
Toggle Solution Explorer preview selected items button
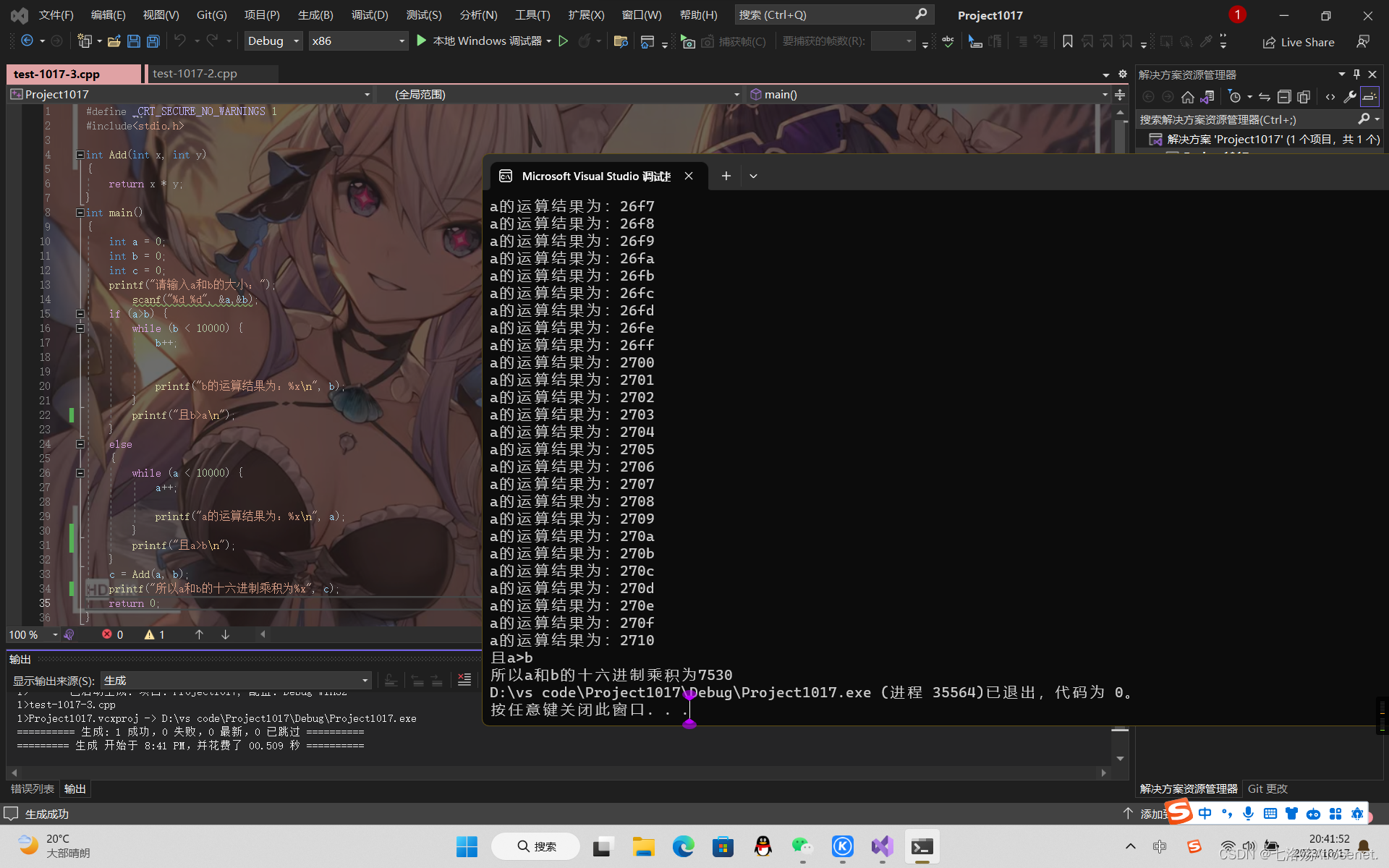(1369, 97)
